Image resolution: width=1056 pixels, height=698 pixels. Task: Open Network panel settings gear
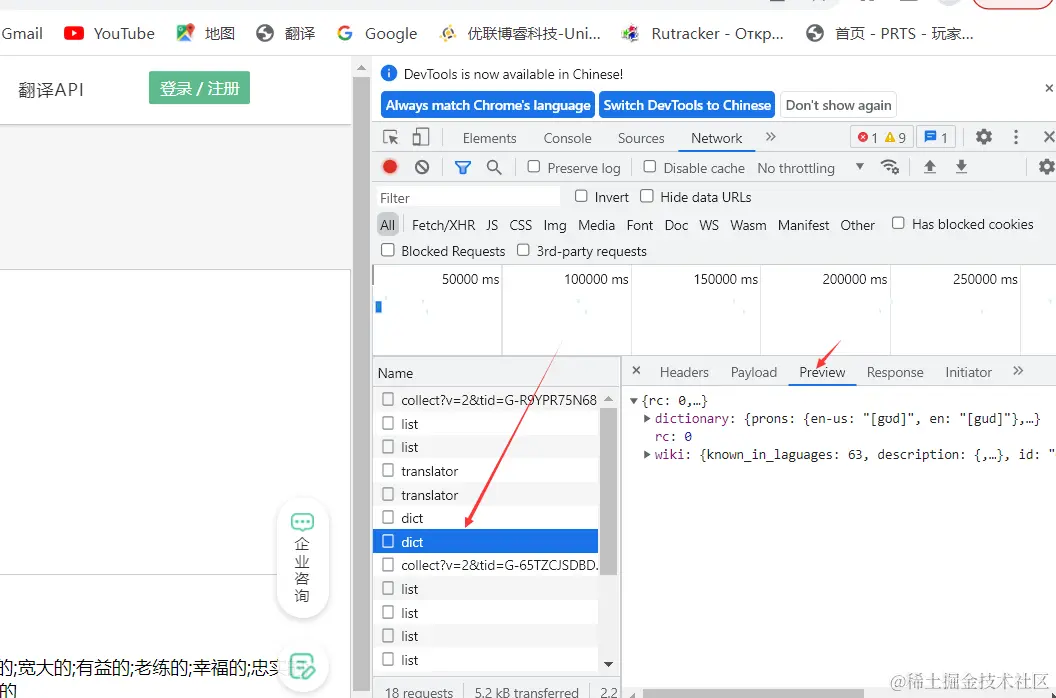coord(1046,167)
